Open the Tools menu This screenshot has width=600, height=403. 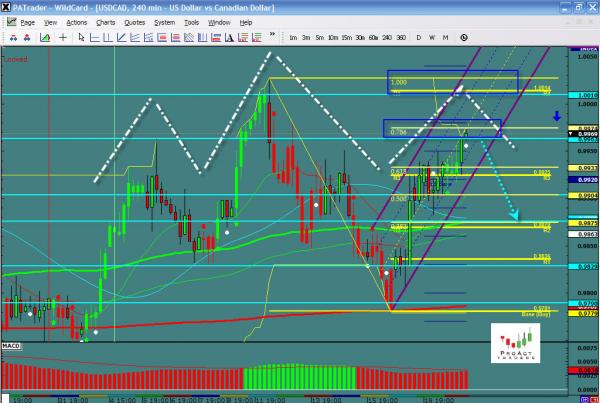191,21
